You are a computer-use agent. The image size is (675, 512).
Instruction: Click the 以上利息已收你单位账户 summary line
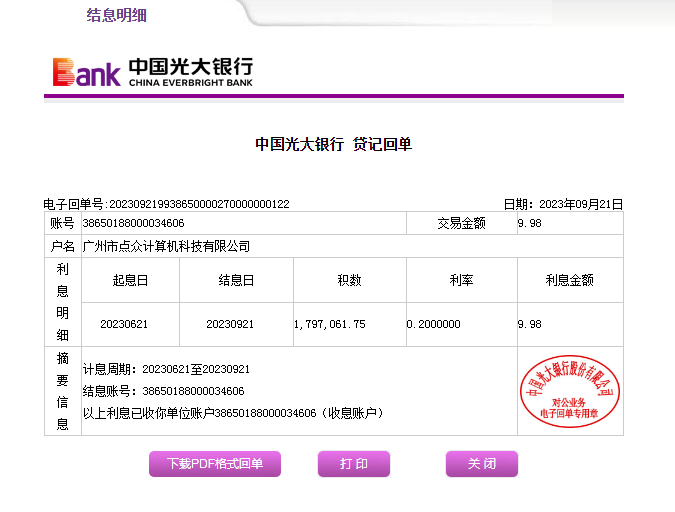tap(233, 413)
